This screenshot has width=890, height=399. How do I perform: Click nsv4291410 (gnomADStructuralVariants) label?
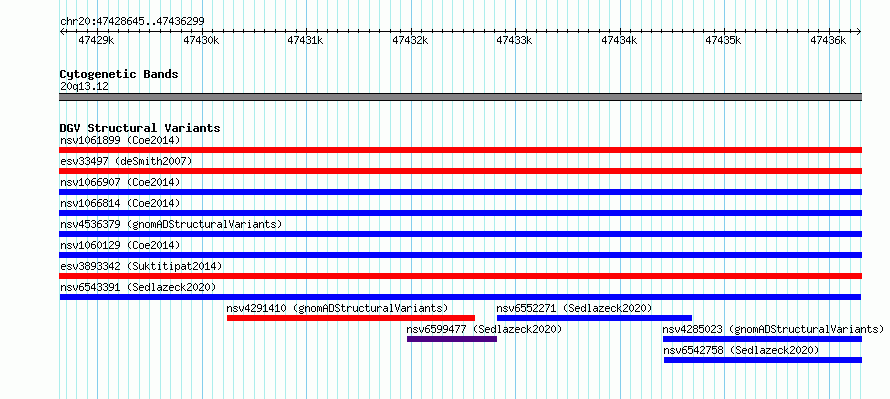tap(337, 308)
